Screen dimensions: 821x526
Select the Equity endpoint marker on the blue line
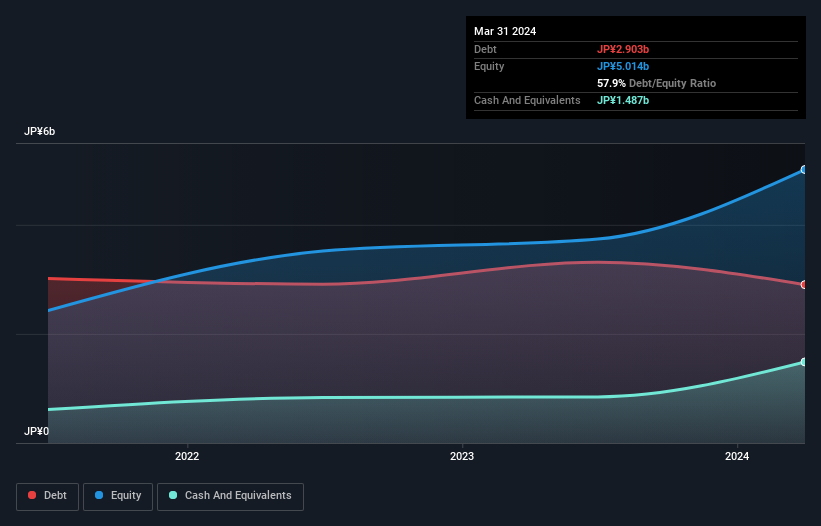pyautogui.click(x=804, y=170)
